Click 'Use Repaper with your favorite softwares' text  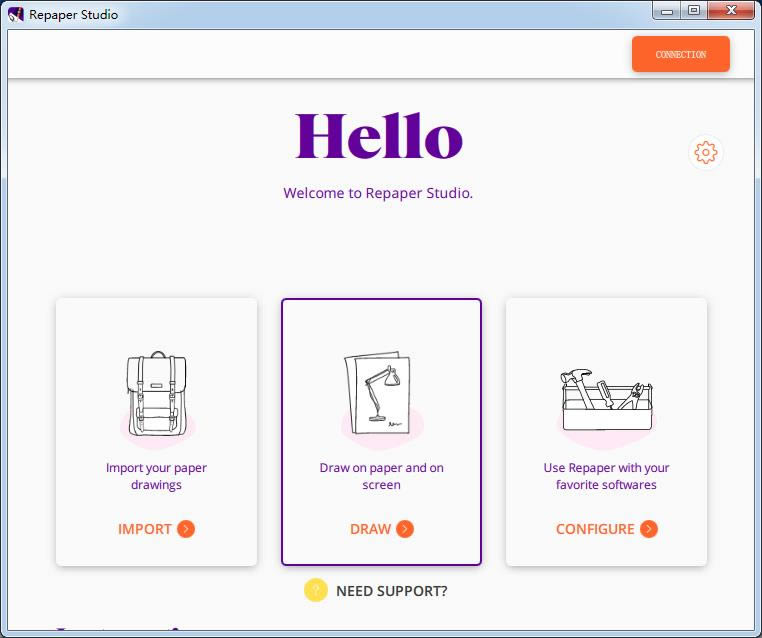(606, 476)
